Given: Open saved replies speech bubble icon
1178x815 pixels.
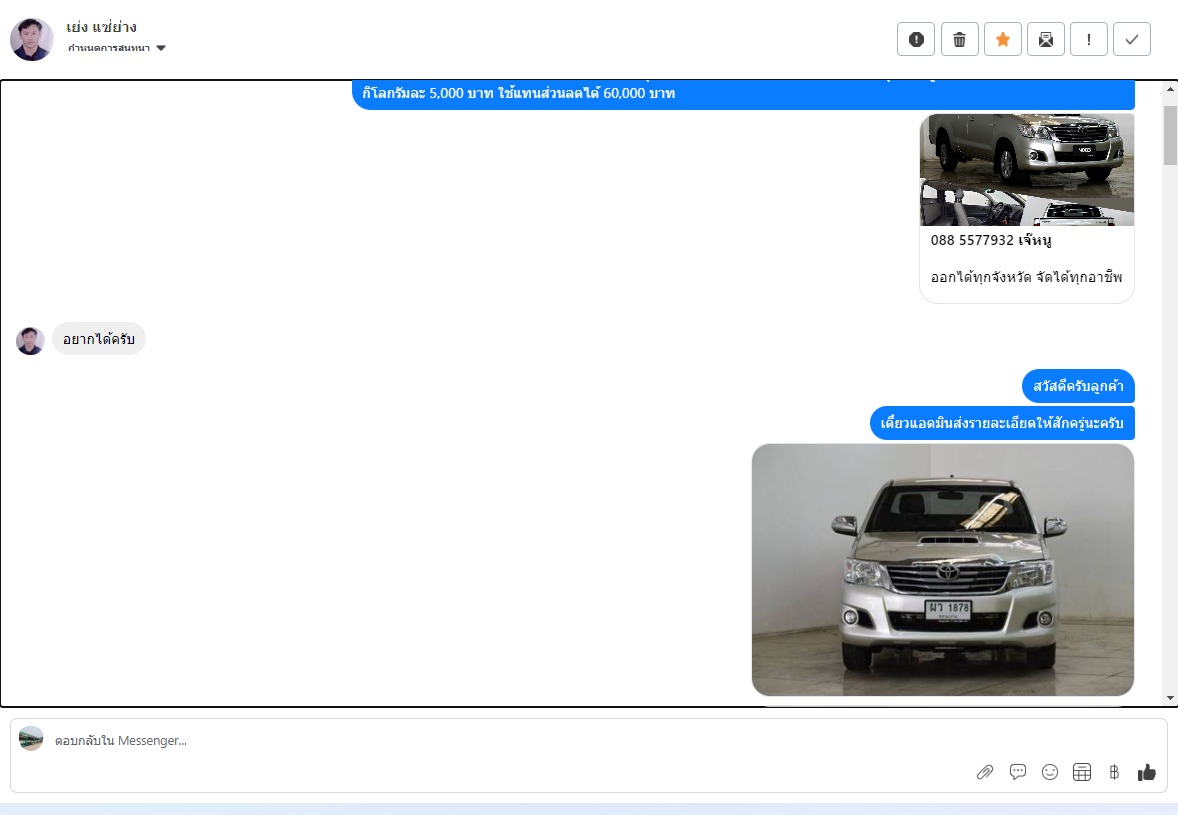Looking at the screenshot, I should pyautogui.click(x=1018, y=772).
